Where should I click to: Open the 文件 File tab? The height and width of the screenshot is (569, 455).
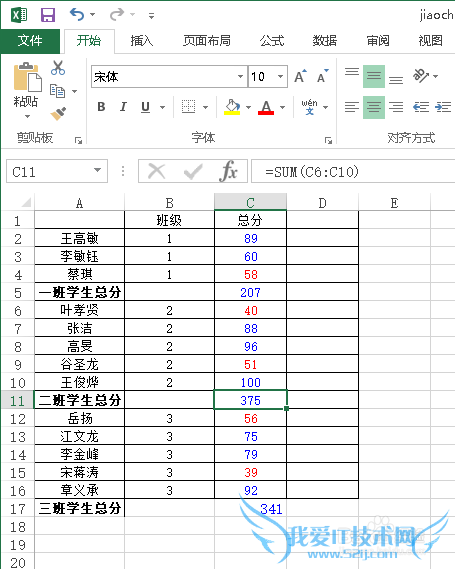tap(30, 41)
